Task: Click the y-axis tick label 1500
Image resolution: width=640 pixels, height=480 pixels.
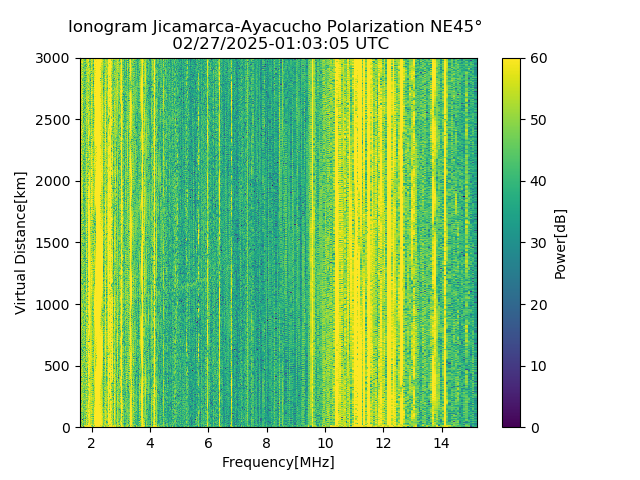Action: click(52, 243)
